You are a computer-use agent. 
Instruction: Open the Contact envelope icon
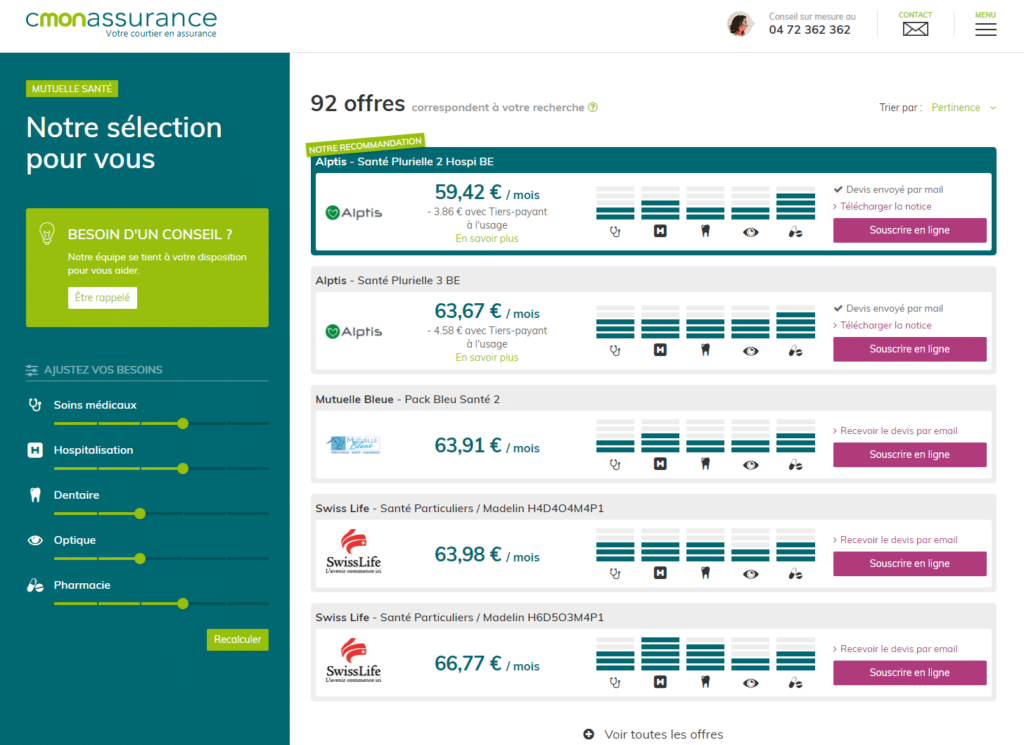coord(915,29)
